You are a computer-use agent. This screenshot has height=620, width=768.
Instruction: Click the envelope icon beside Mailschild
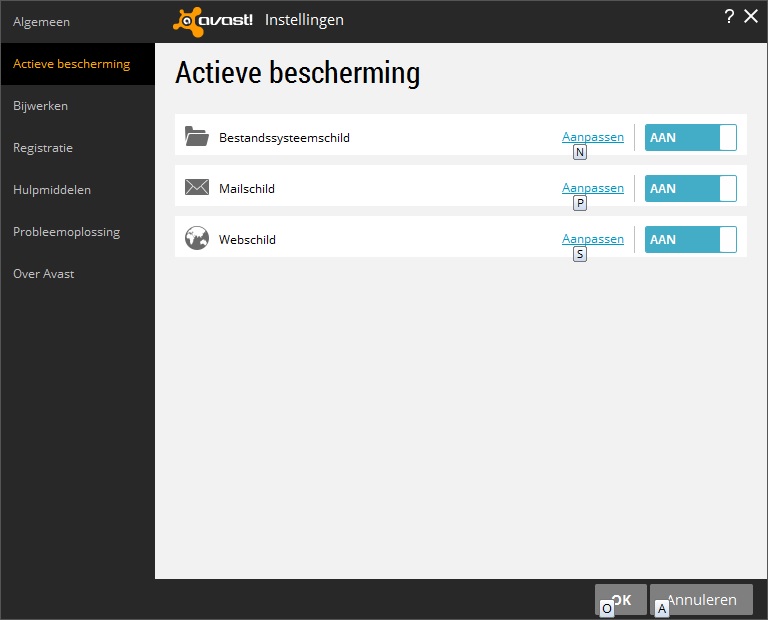pos(196,187)
